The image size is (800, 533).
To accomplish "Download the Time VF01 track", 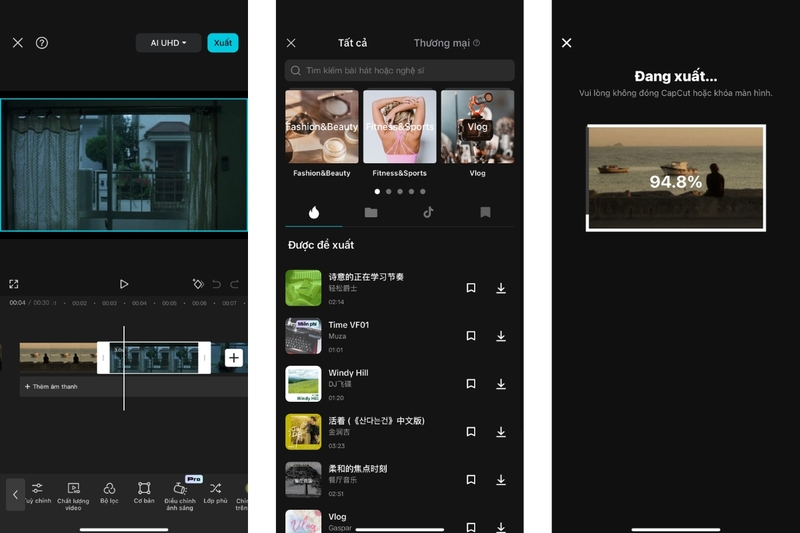I will click(501, 336).
